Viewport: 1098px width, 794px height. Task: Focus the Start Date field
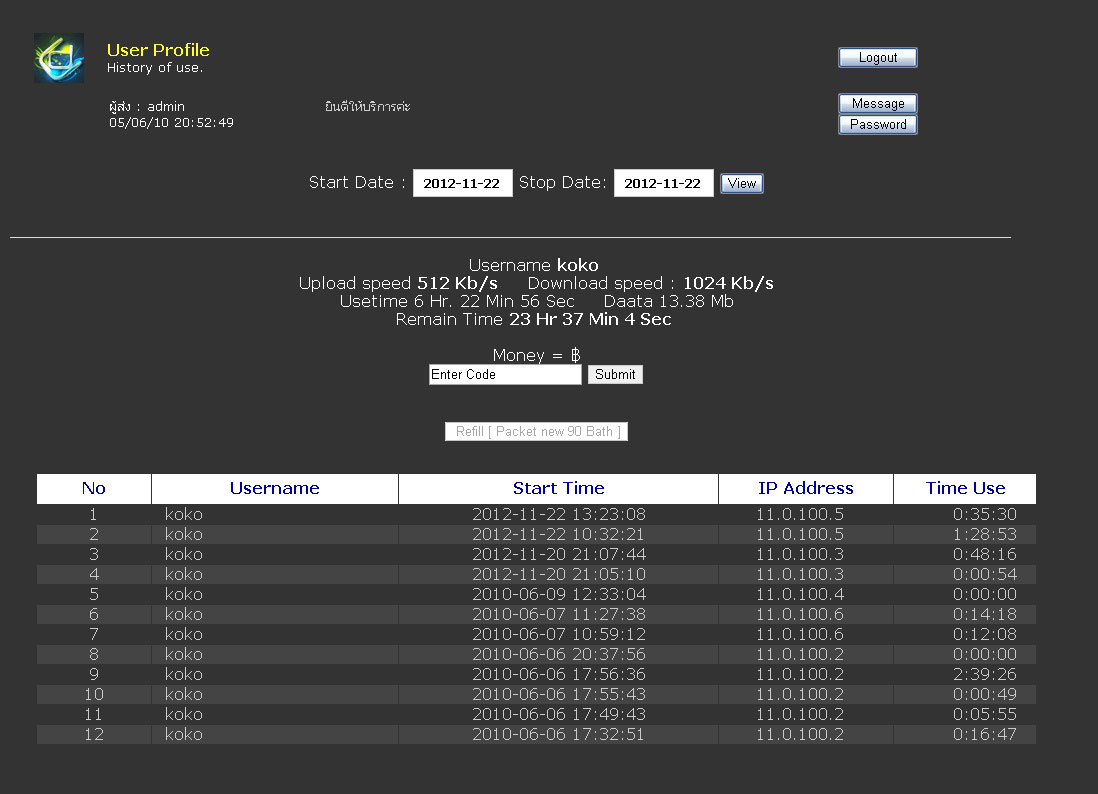pos(462,183)
